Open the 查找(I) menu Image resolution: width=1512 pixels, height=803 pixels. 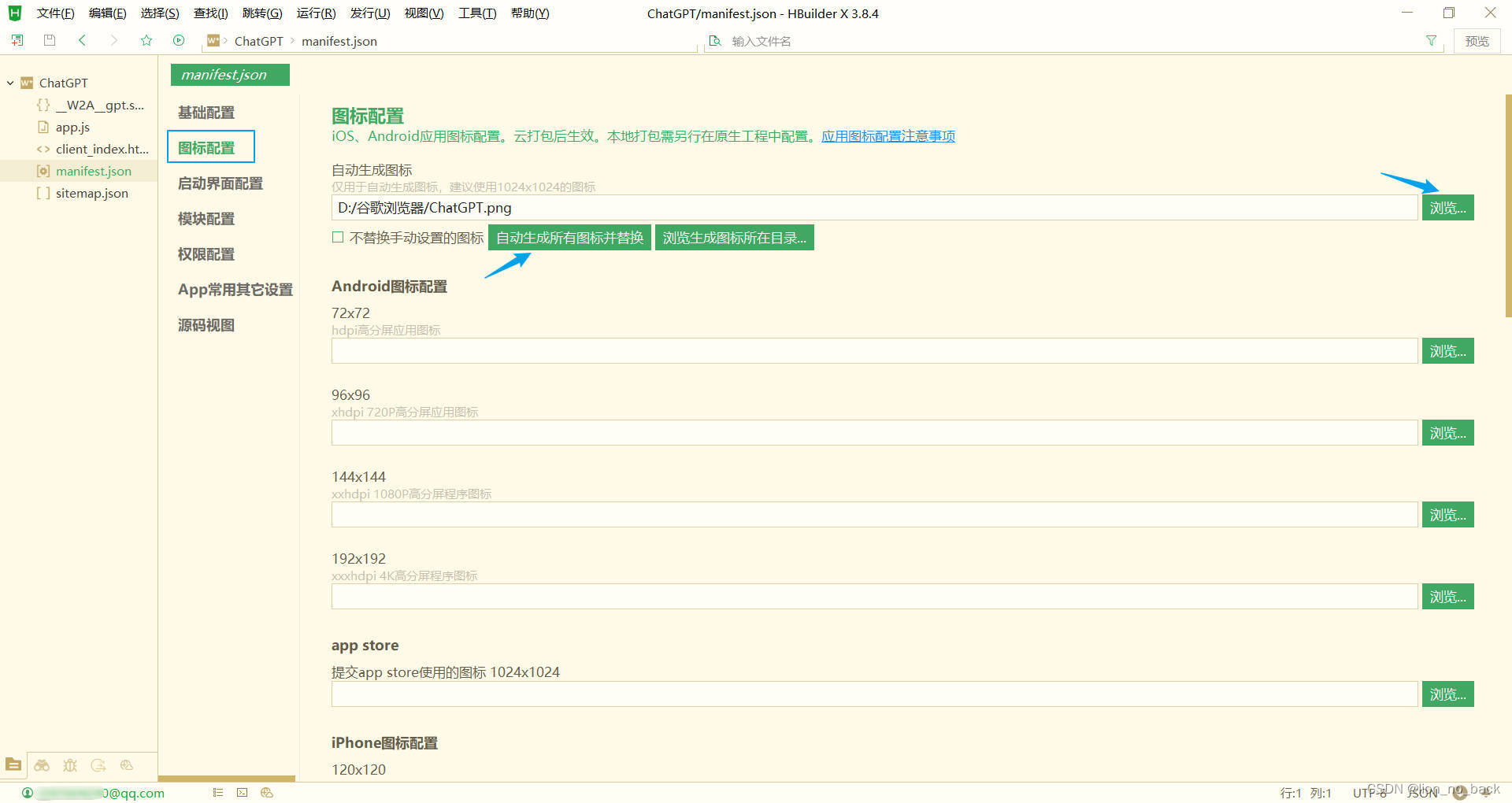tap(210, 13)
